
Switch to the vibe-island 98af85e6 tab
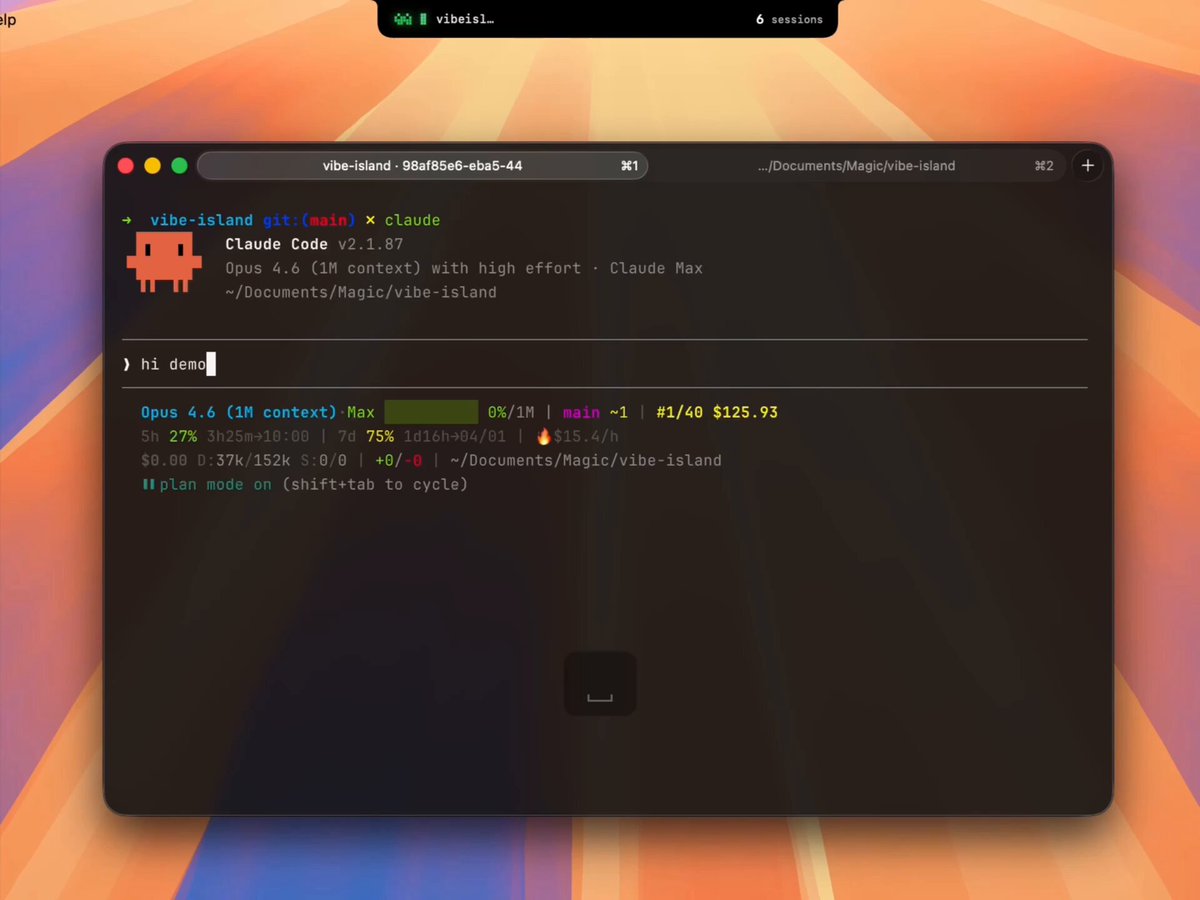pyautogui.click(x=422, y=166)
